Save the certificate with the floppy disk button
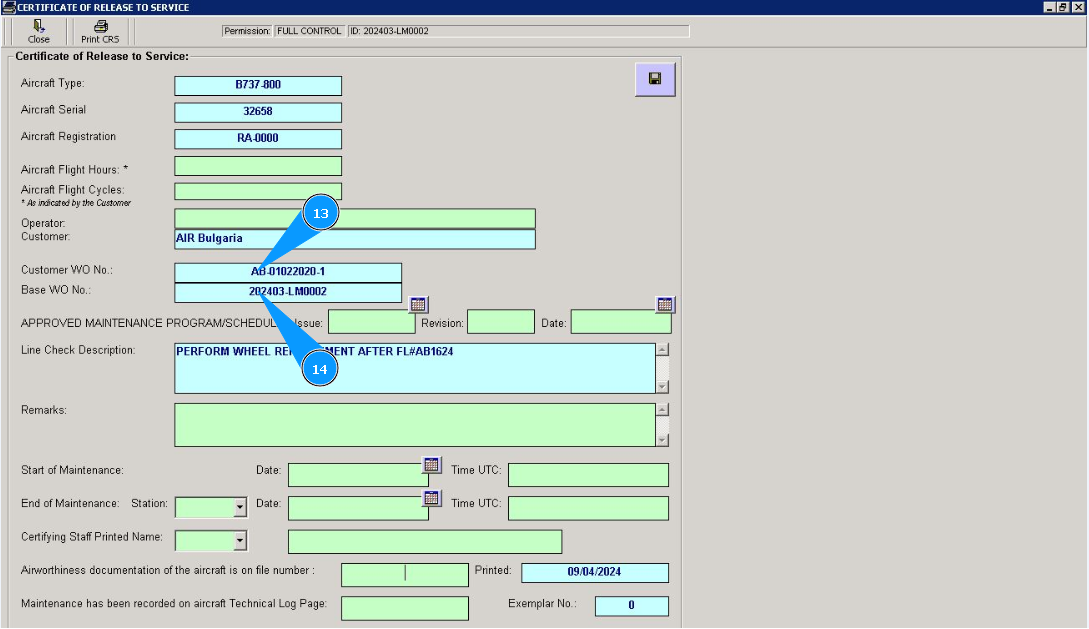The height and width of the screenshot is (629, 1089). [x=655, y=79]
